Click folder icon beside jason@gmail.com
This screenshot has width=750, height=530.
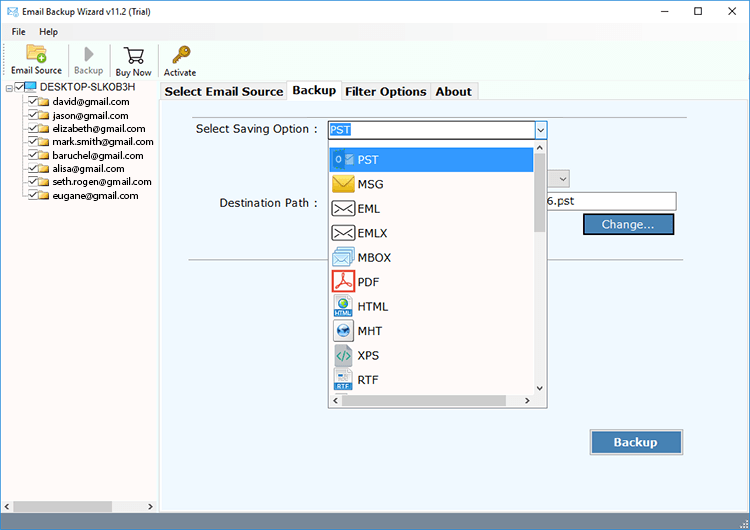point(44,115)
